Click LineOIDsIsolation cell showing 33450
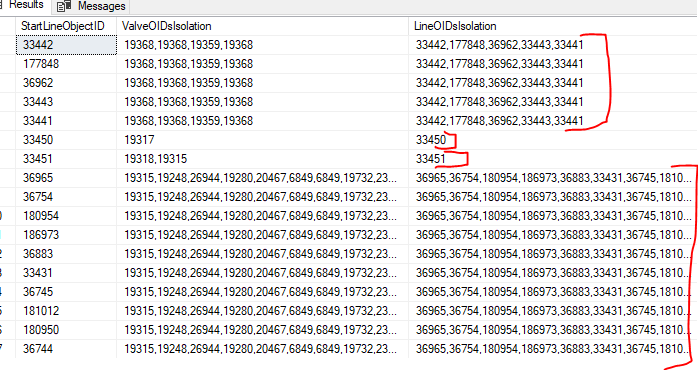 pyautogui.click(x=553, y=140)
